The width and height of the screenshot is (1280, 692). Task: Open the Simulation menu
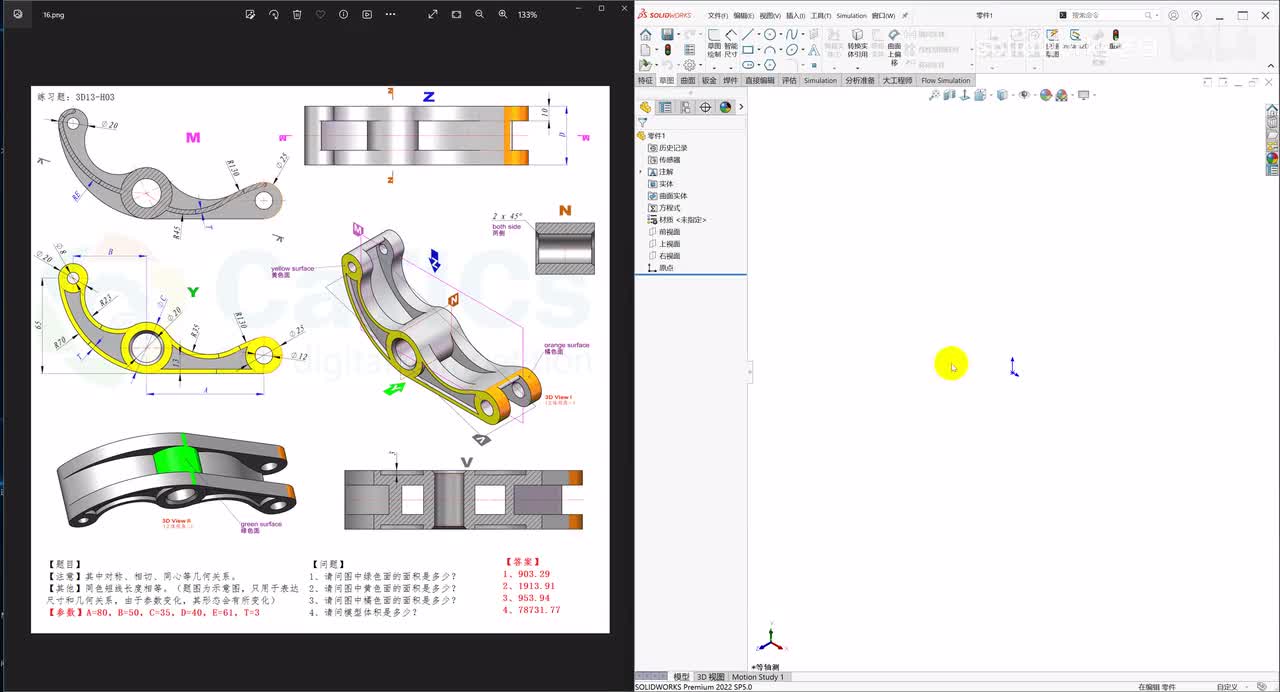[852, 16]
